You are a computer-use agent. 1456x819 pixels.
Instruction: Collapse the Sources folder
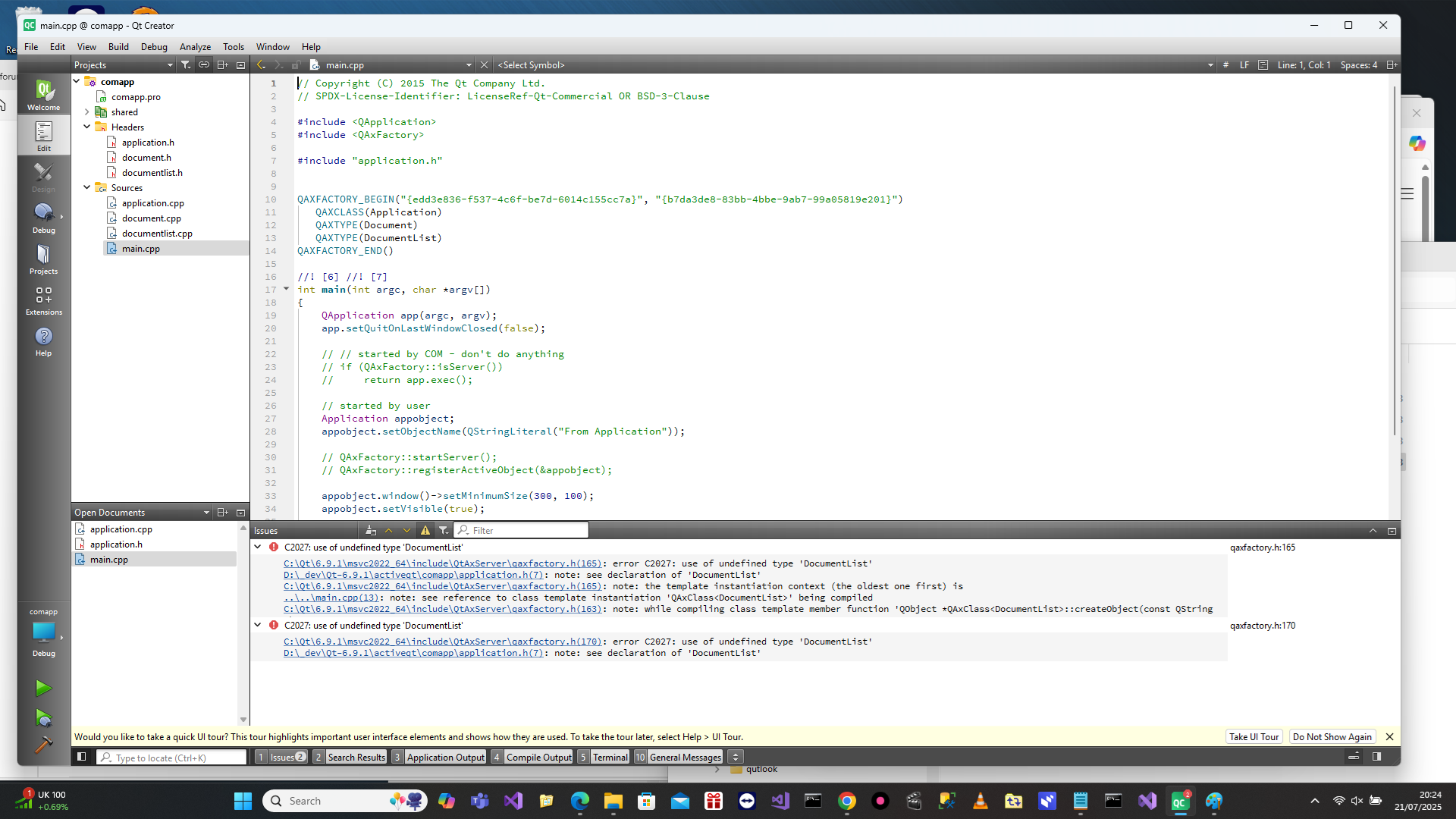click(87, 187)
